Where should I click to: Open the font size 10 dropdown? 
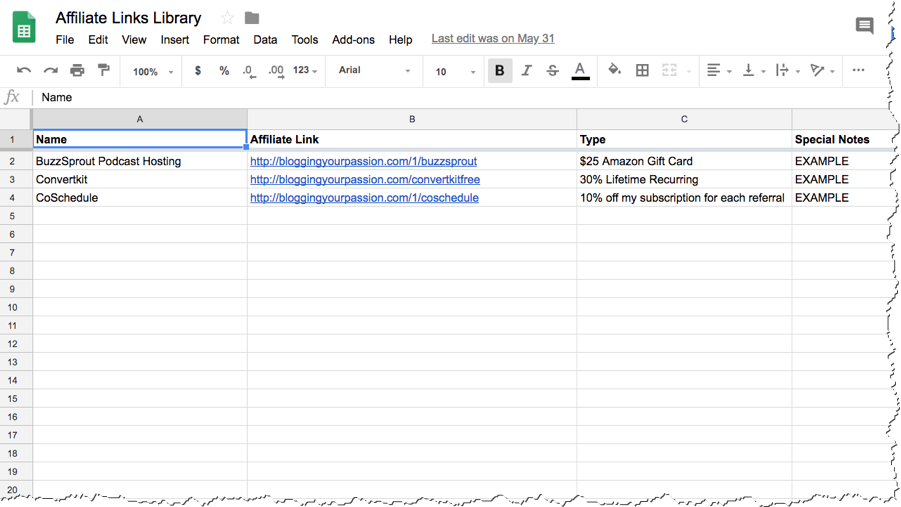(455, 72)
